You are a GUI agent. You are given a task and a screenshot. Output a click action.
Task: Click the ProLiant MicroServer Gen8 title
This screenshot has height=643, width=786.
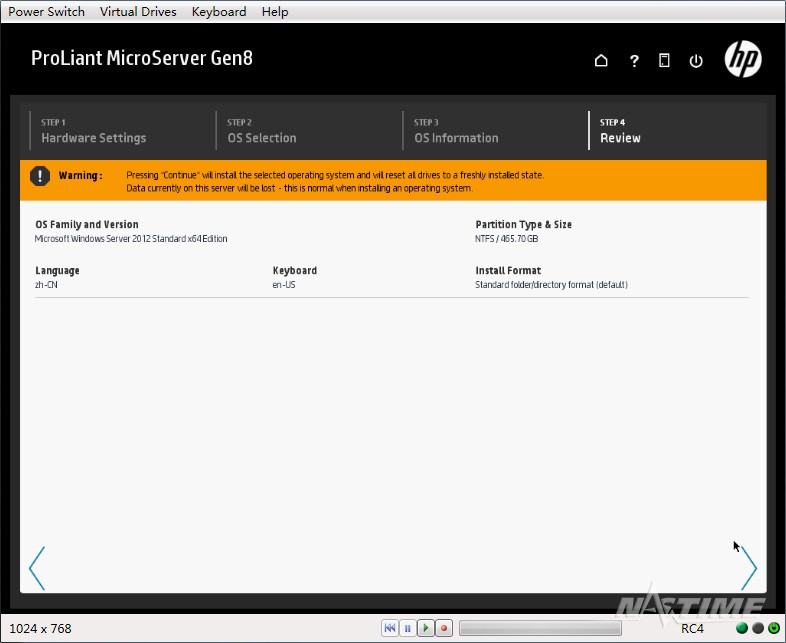[x=142, y=58]
